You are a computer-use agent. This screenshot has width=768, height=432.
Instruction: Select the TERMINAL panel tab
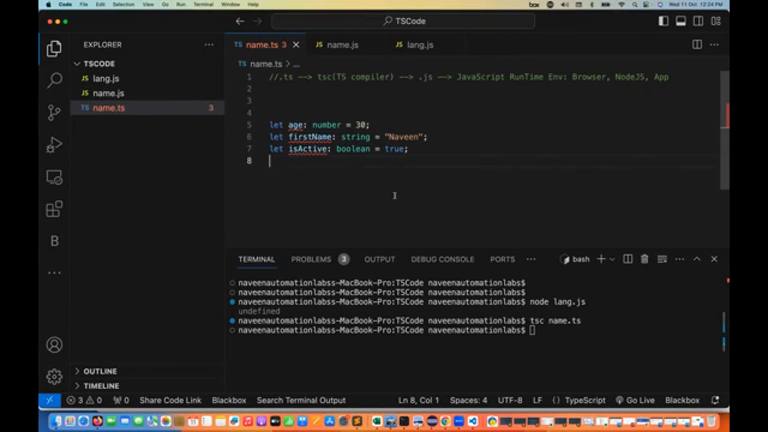click(257, 259)
